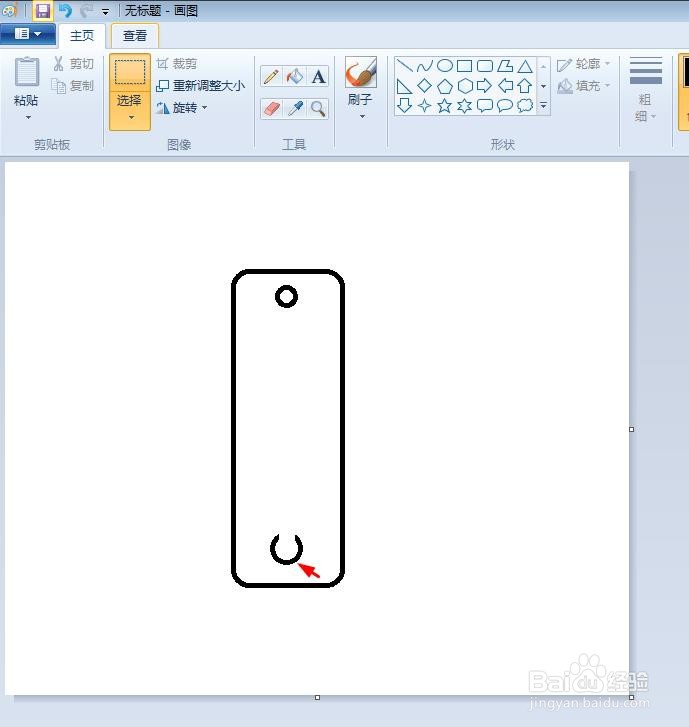Click the canvas right-edge resize handle

tap(632, 429)
